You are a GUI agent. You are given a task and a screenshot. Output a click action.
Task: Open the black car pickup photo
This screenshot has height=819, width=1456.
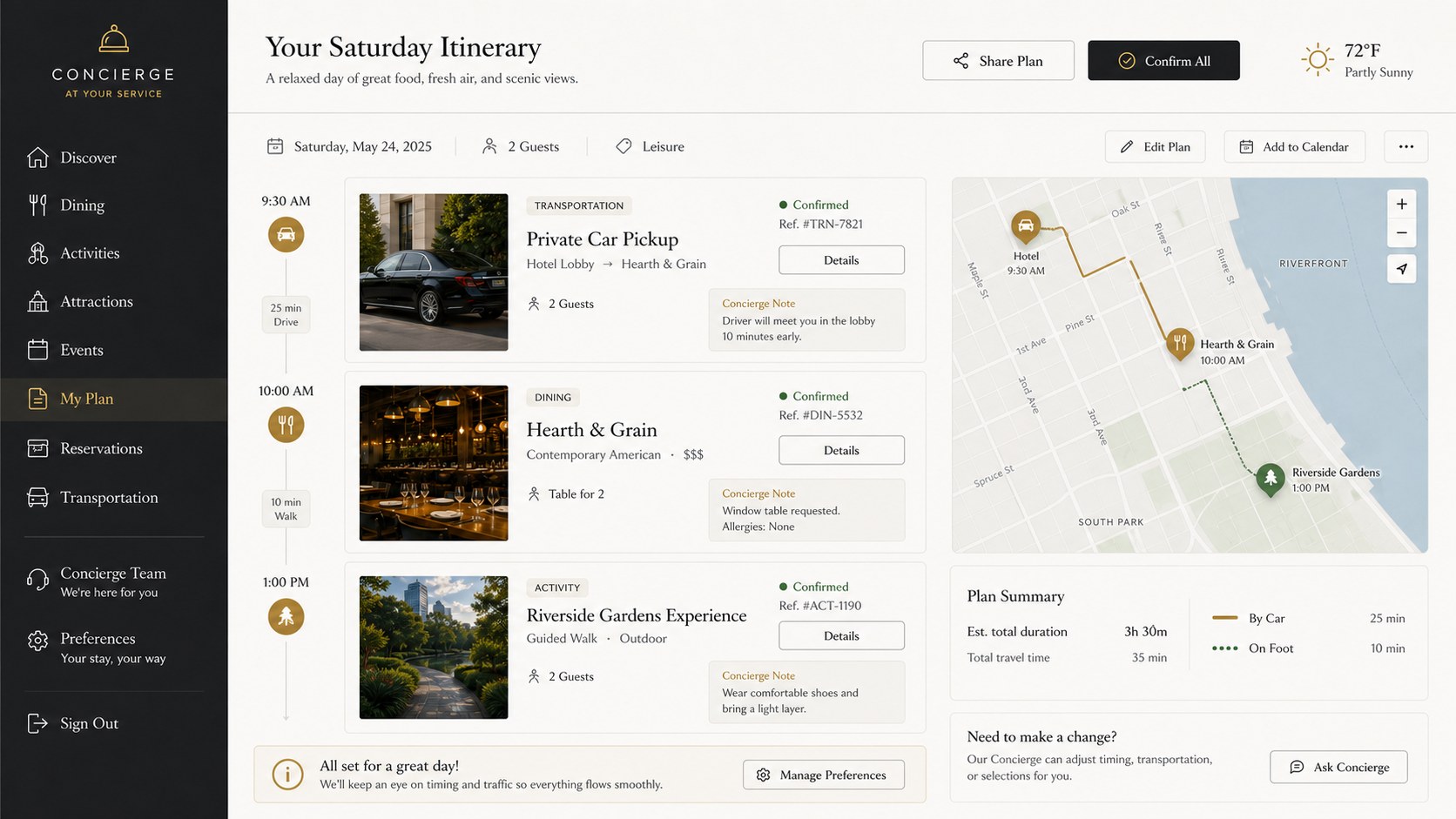[x=434, y=272]
